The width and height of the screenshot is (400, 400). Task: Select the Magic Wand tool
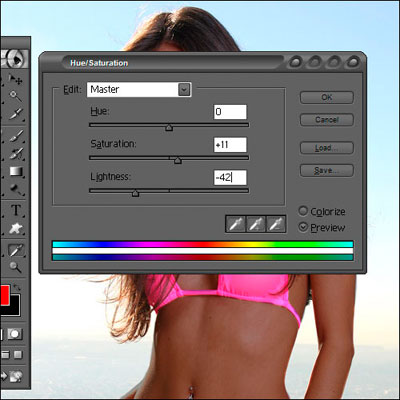pos(15,96)
